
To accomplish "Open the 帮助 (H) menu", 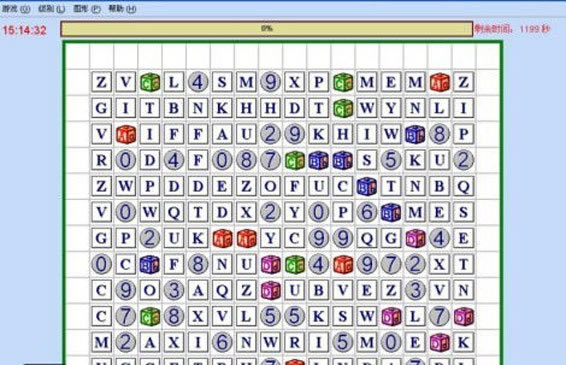I will pos(122,9).
